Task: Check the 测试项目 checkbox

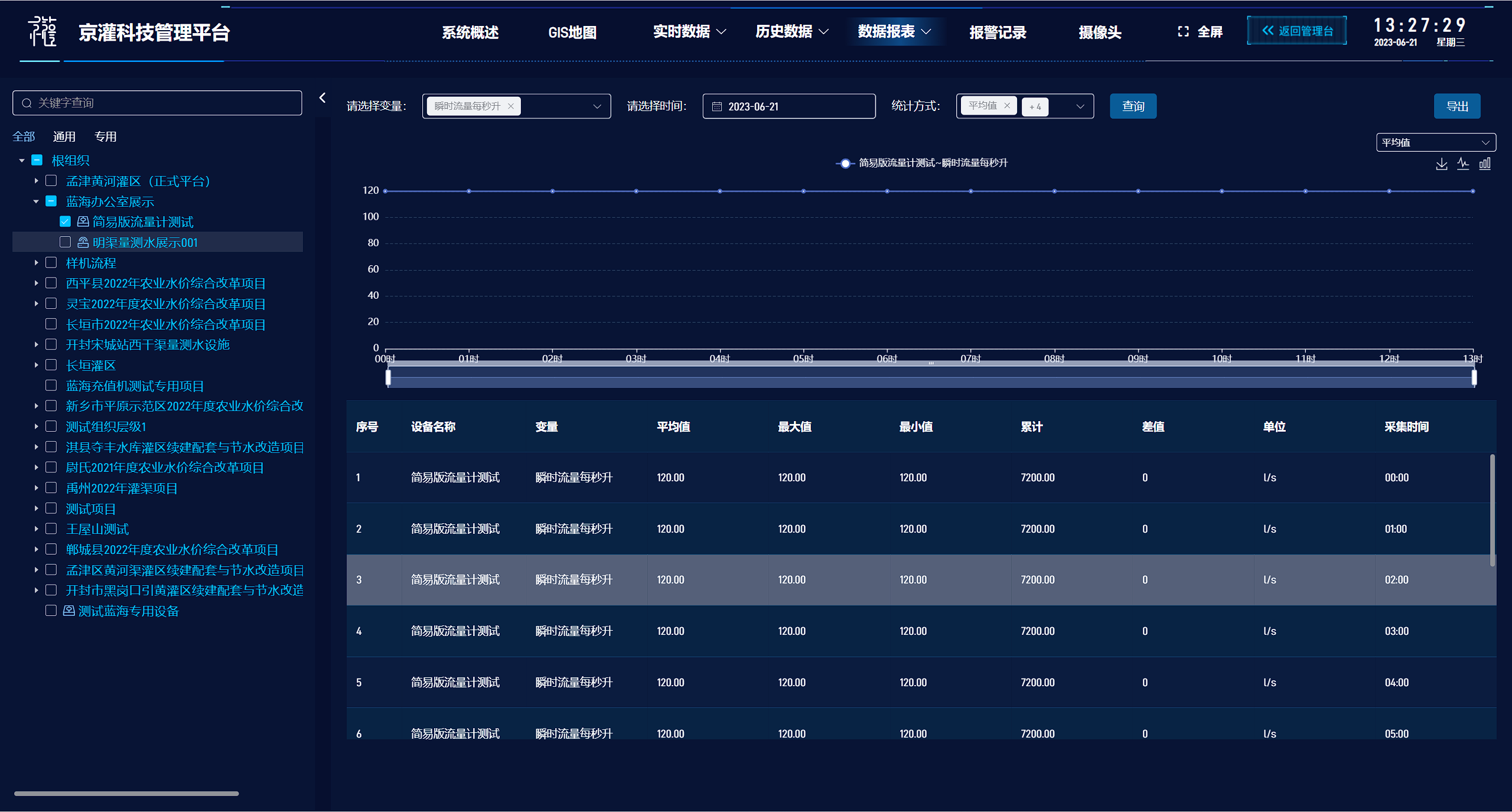Action: [x=51, y=508]
